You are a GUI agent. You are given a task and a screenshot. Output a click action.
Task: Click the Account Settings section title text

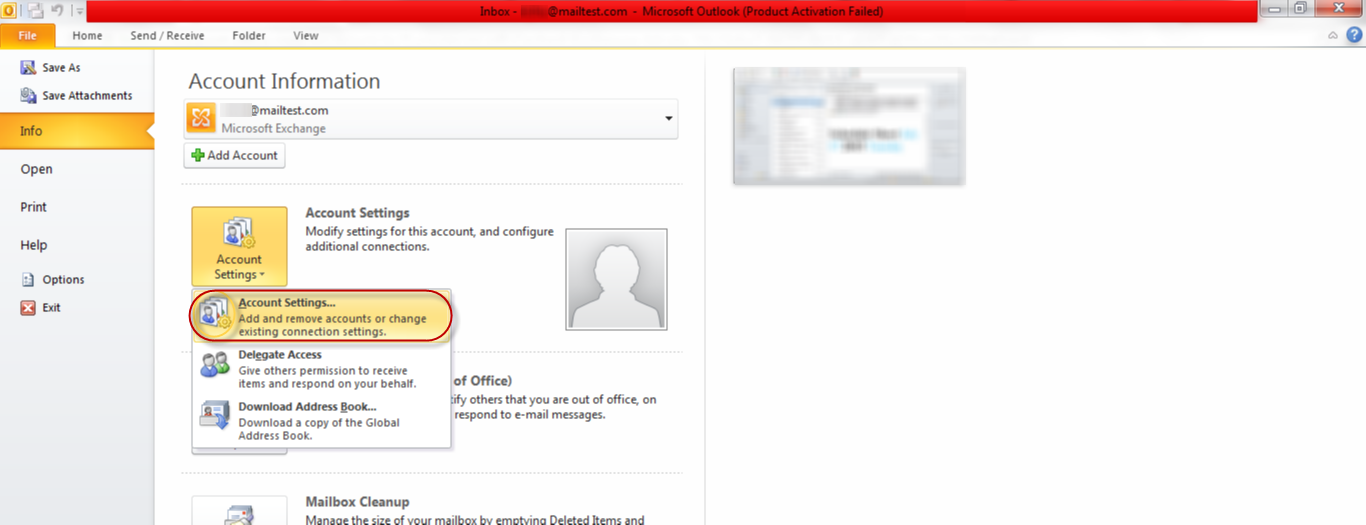pyautogui.click(x=357, y=213)
